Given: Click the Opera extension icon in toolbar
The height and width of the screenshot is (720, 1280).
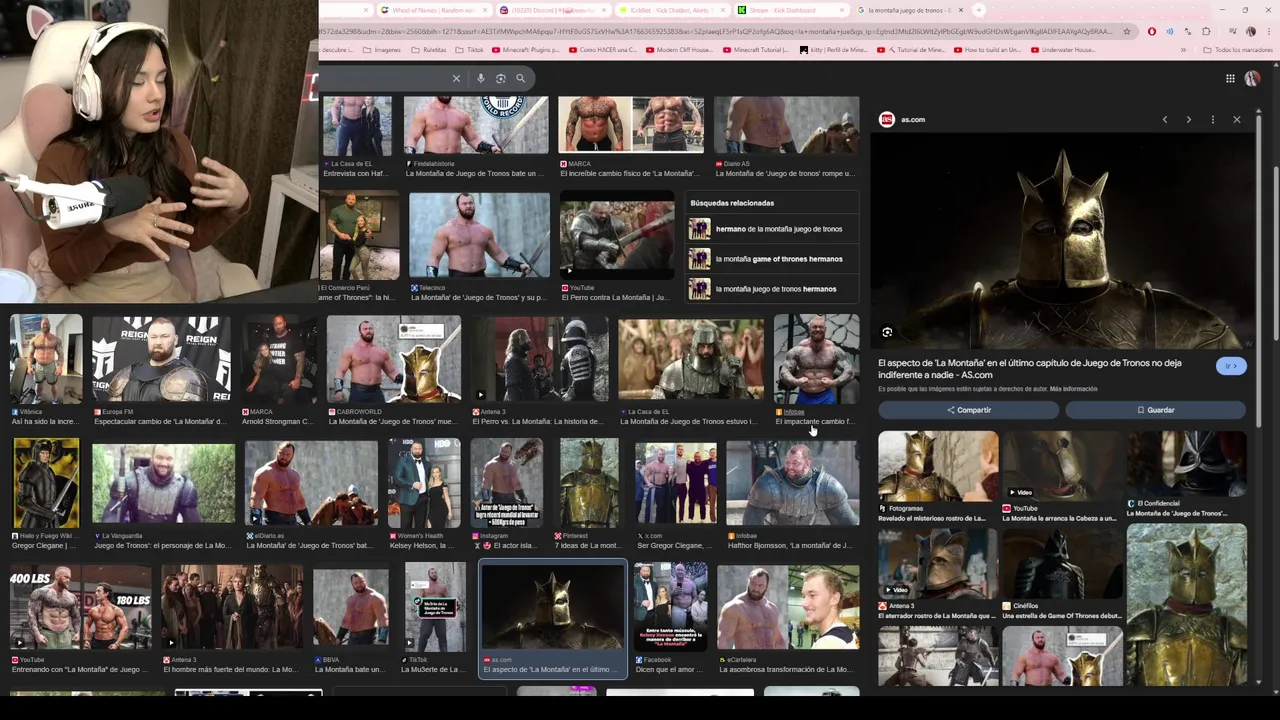Looking at the screenshot, I should (x=1152, y=31).
